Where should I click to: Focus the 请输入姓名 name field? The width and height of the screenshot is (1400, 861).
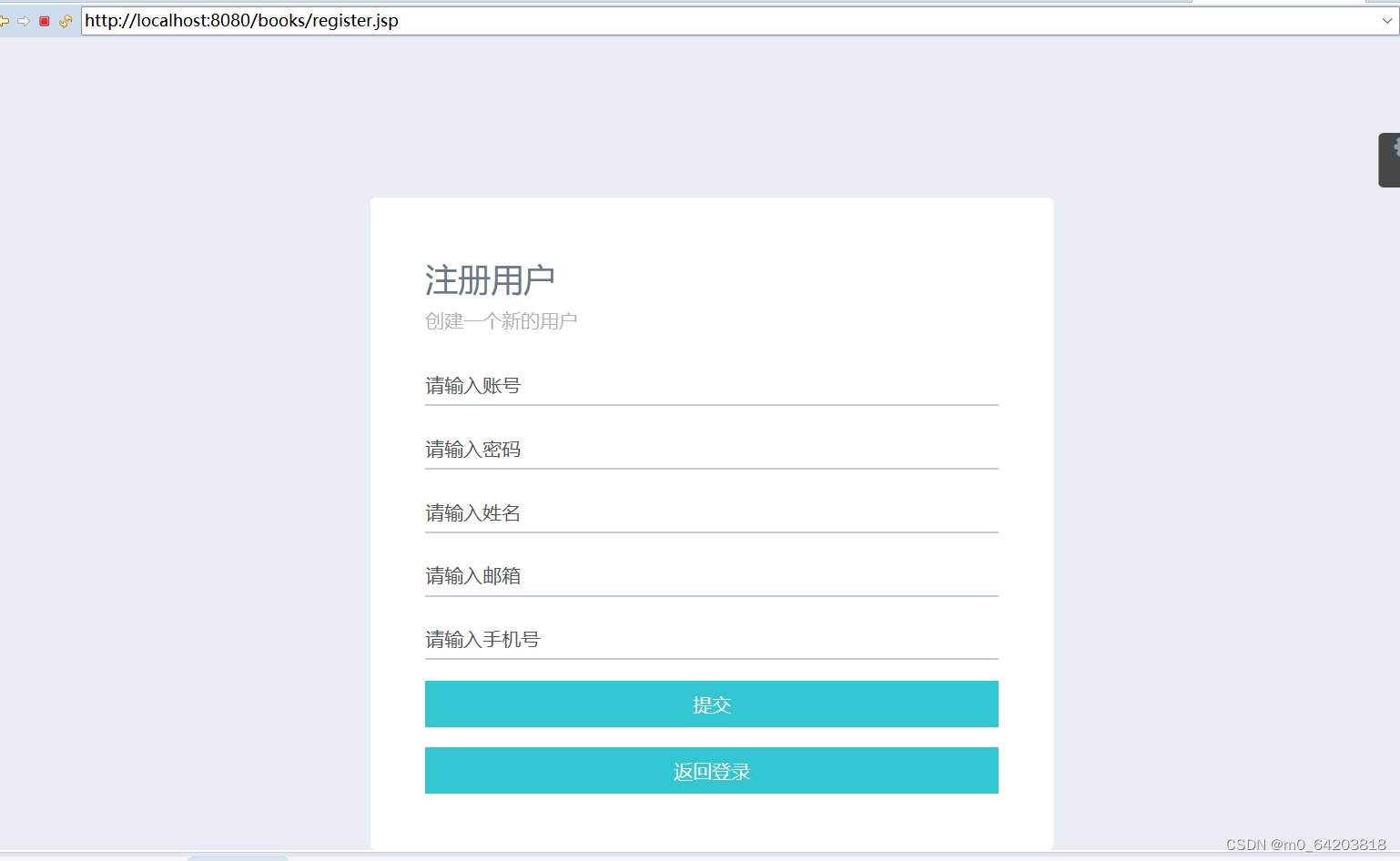tap(711, 513)
